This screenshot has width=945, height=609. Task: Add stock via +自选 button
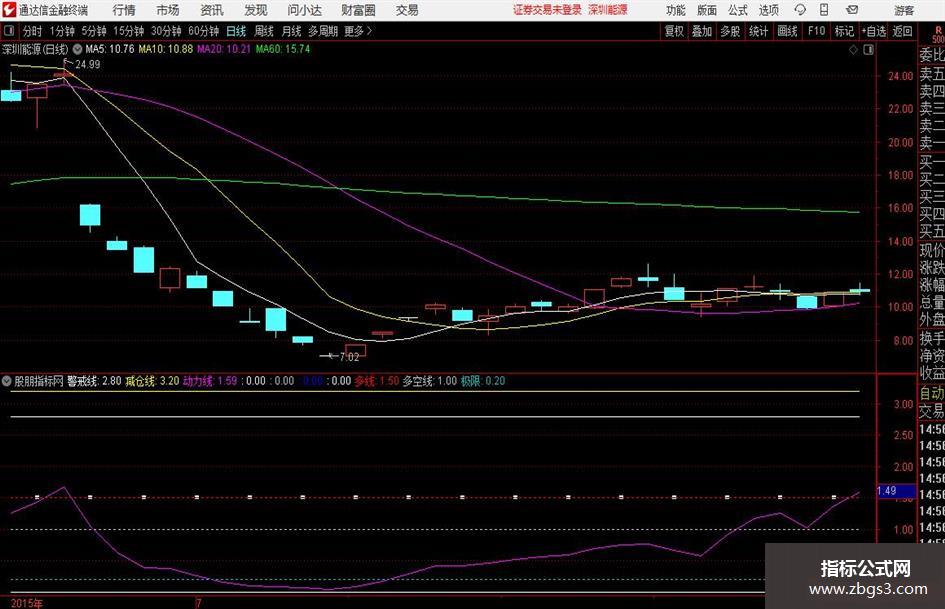(874, 31)
